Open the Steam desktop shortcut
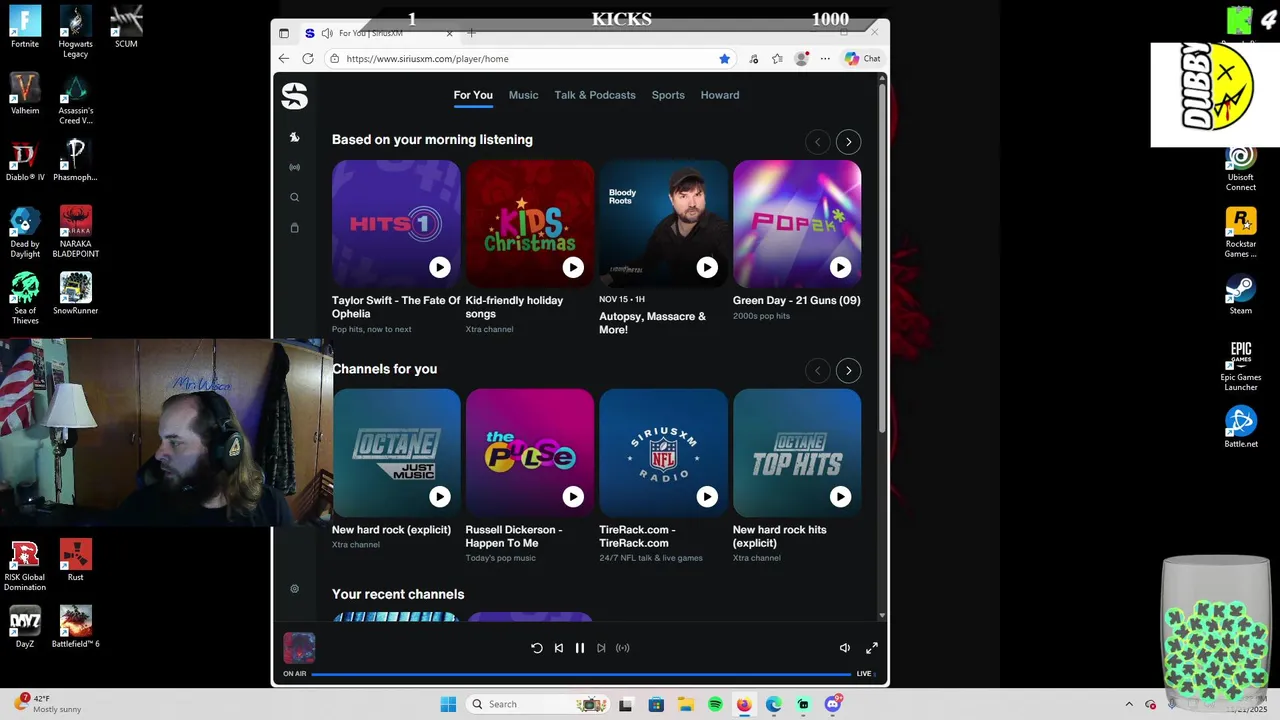Image resolution: width=1280 pixels, height=720 pixels. coord(1241,294)
